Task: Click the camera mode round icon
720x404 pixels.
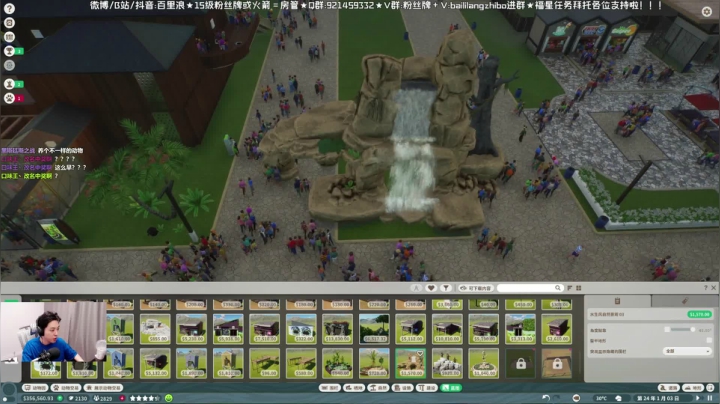Action: pyautogui.click(x=576, y=398)
